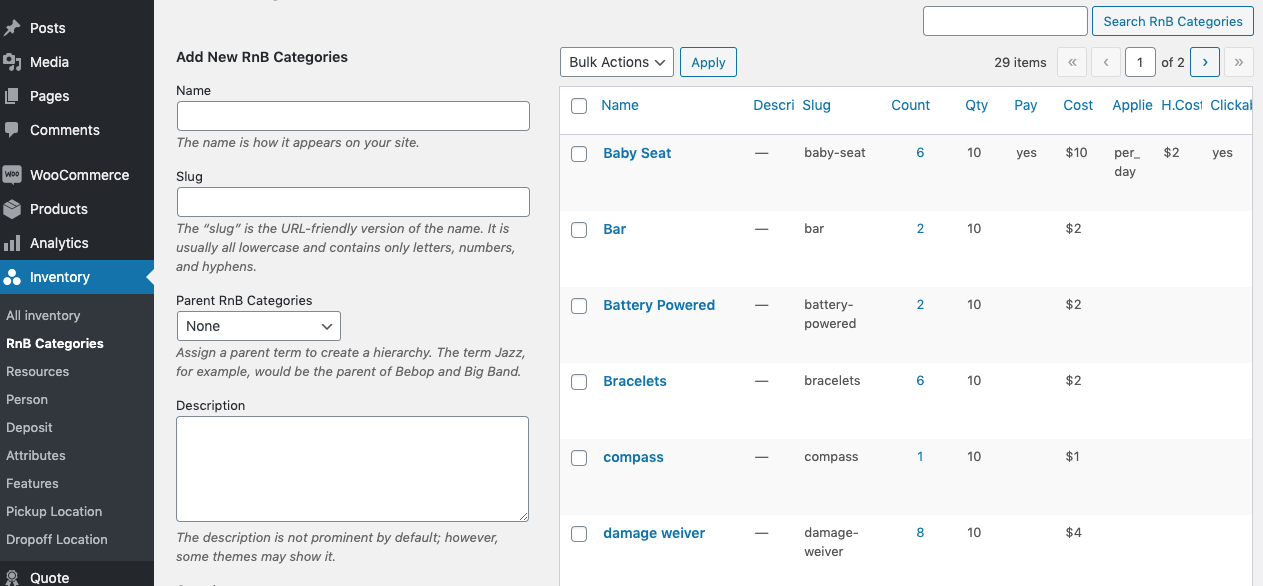Image resolution: width=1263 pixels, height=586 pixels.
Task: Open the Bulk Actions dropdown
Action: coord(616,62)
